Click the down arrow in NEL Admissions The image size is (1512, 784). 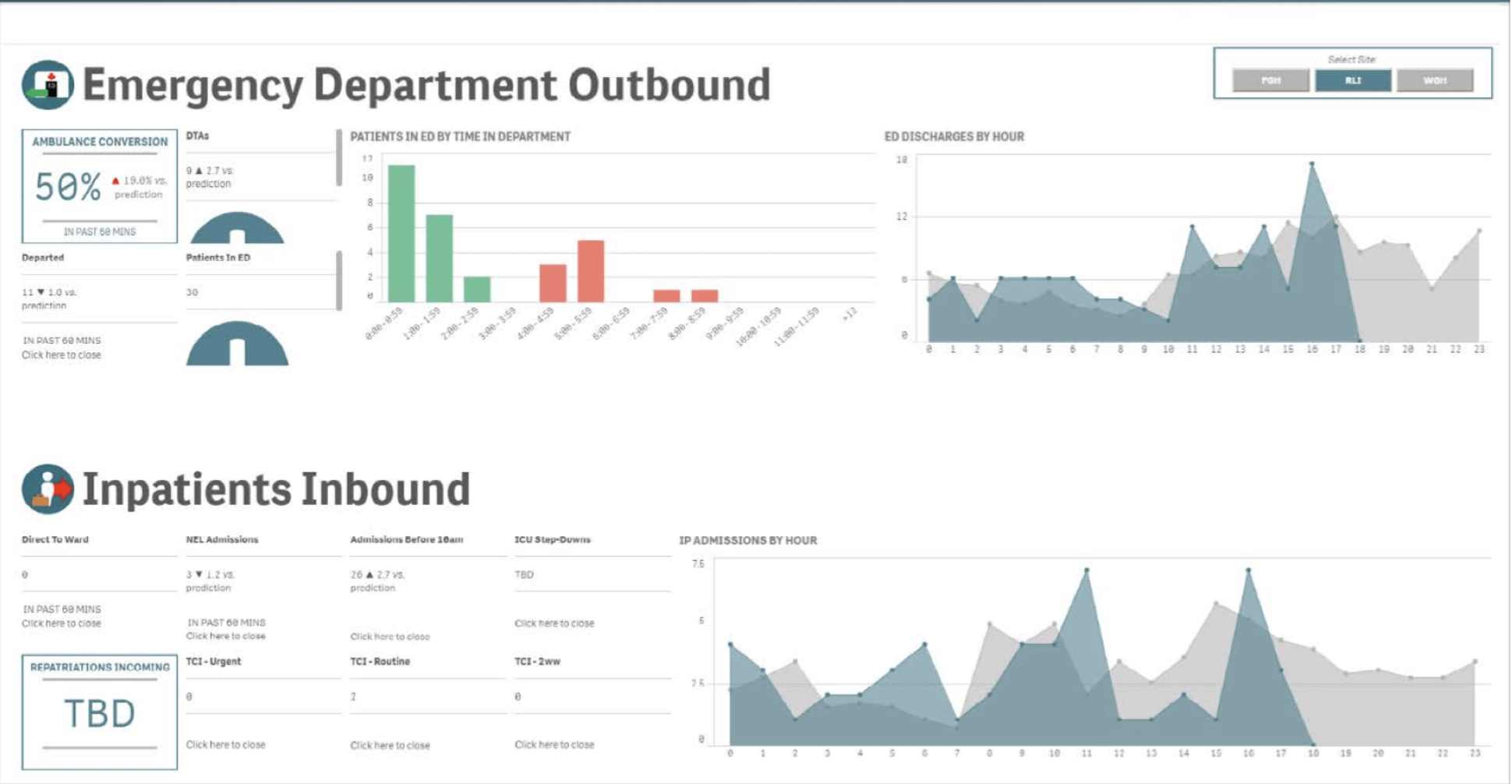pyautogui.click(x=199, y=574)
